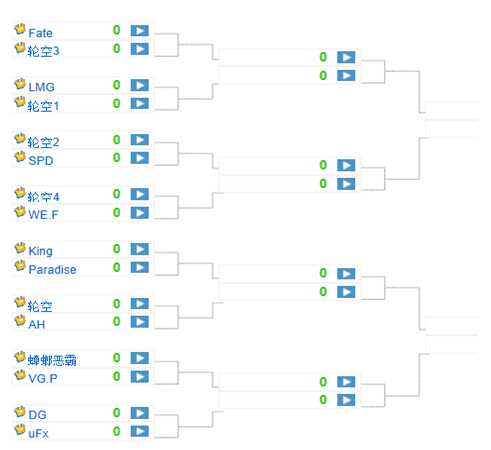
Task: Click the play icon in AH row
Action: [140, 322]
